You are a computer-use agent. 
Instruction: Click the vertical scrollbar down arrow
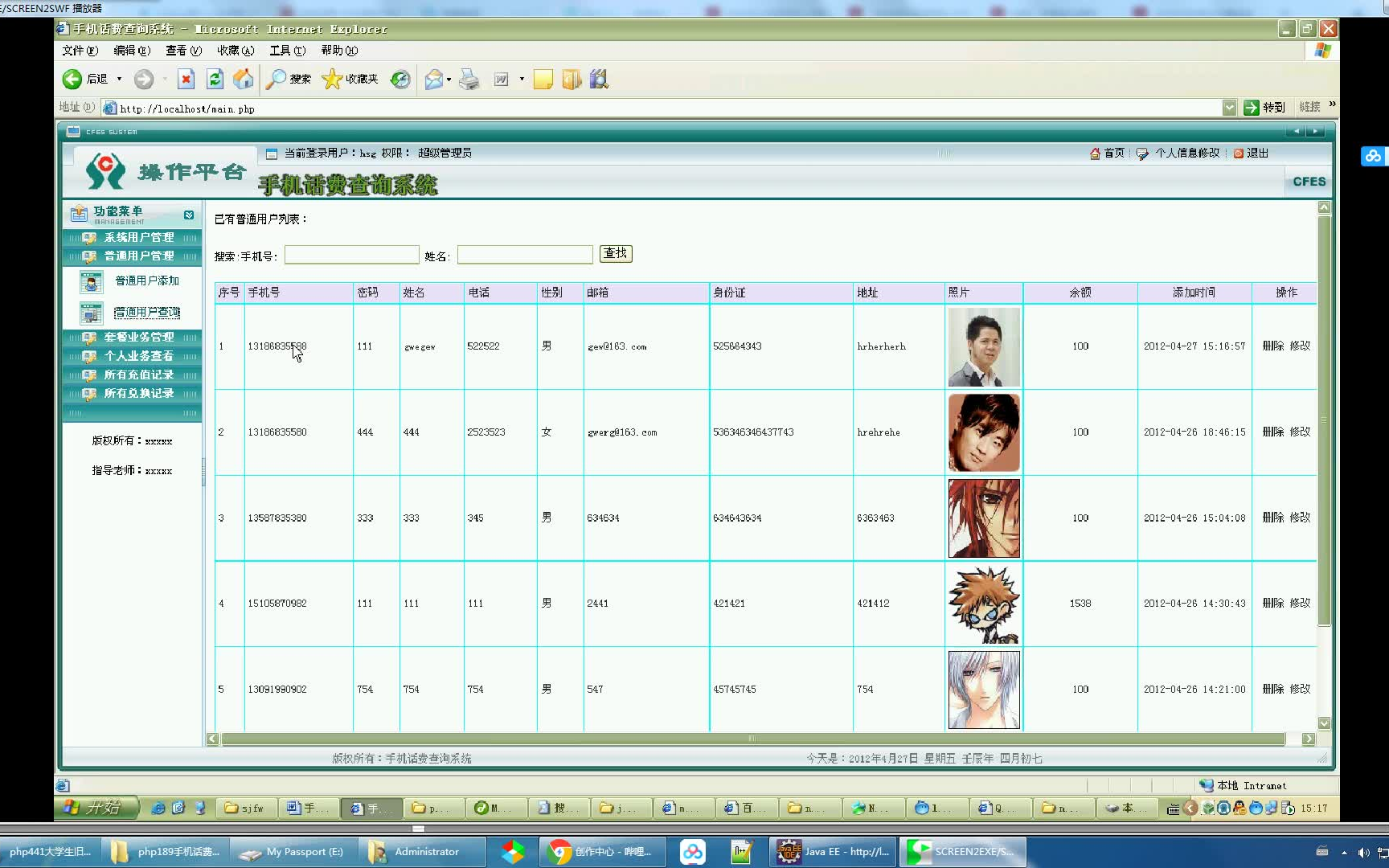pyautogui.click(x=1324, y=723)
